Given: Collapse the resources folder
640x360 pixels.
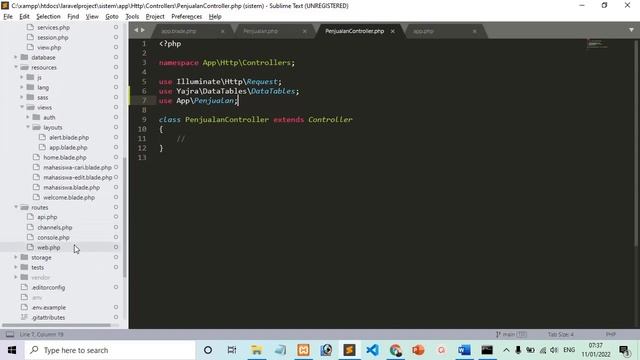Looking at the screenshot, I should tap(16, 67).
